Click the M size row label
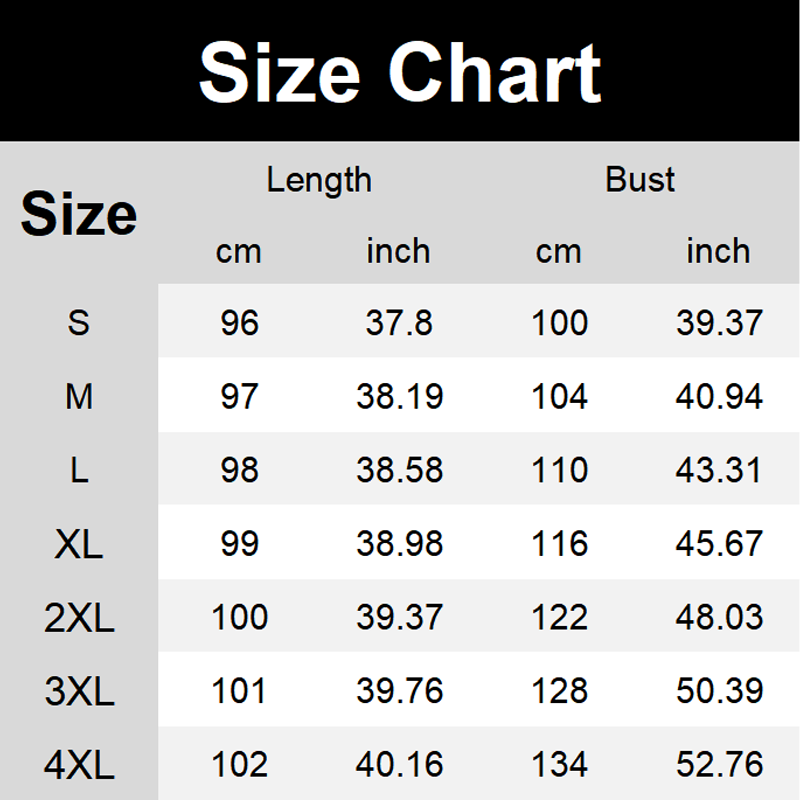Screen dimensions: 800x800 point(79,397)
